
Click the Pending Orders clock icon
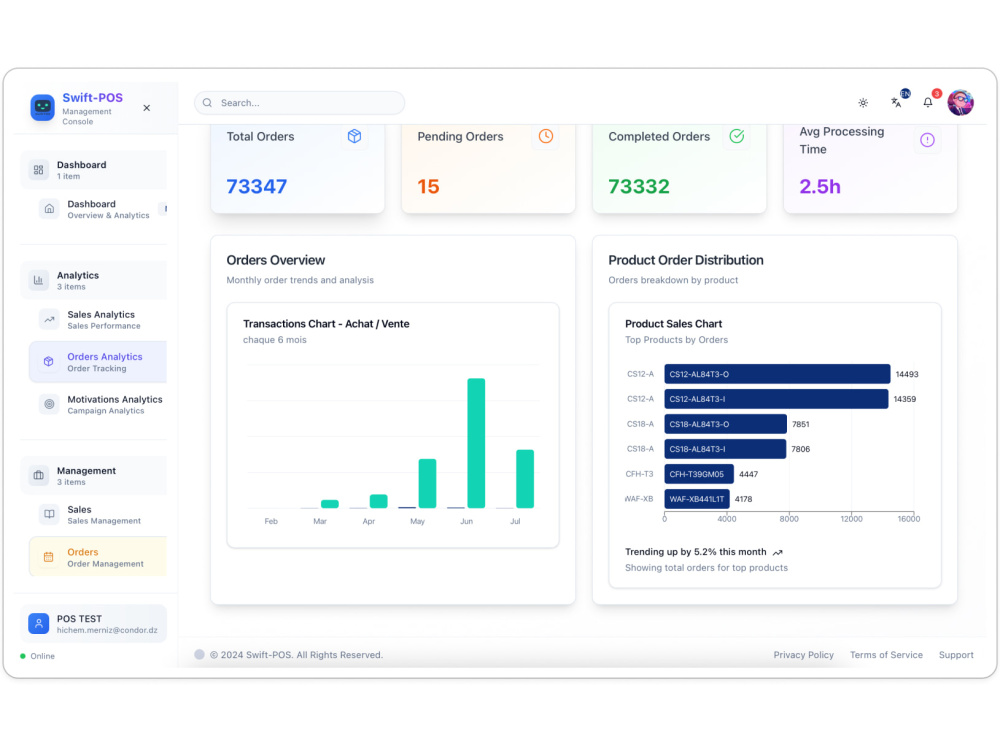(x=546, y=136)
